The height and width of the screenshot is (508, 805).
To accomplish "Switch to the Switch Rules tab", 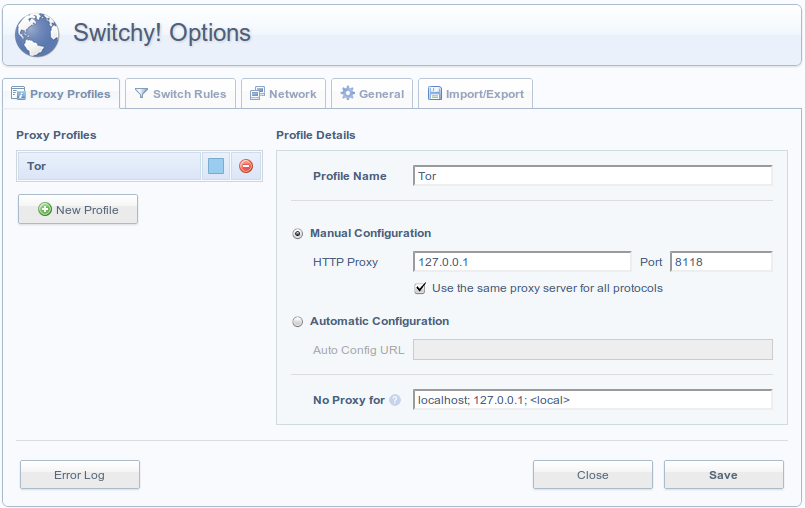I will pos(180,93).
